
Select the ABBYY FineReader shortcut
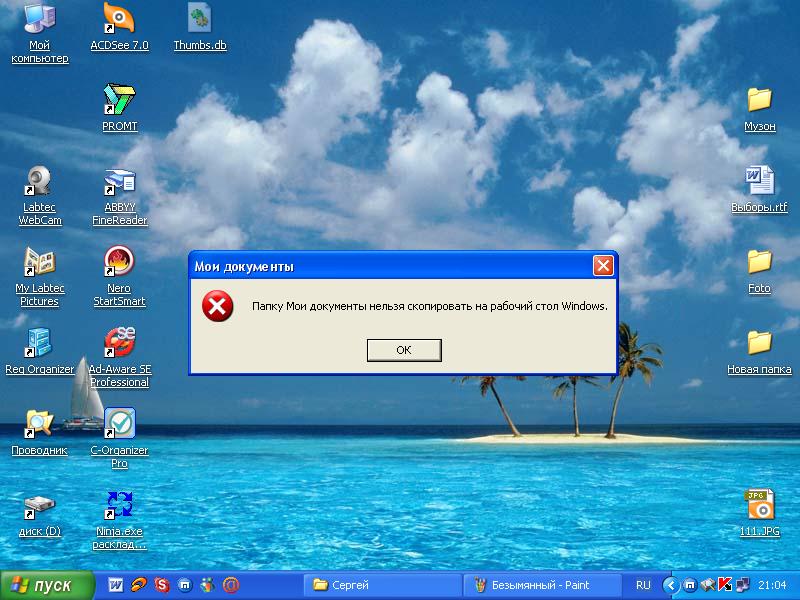point(119,196)
